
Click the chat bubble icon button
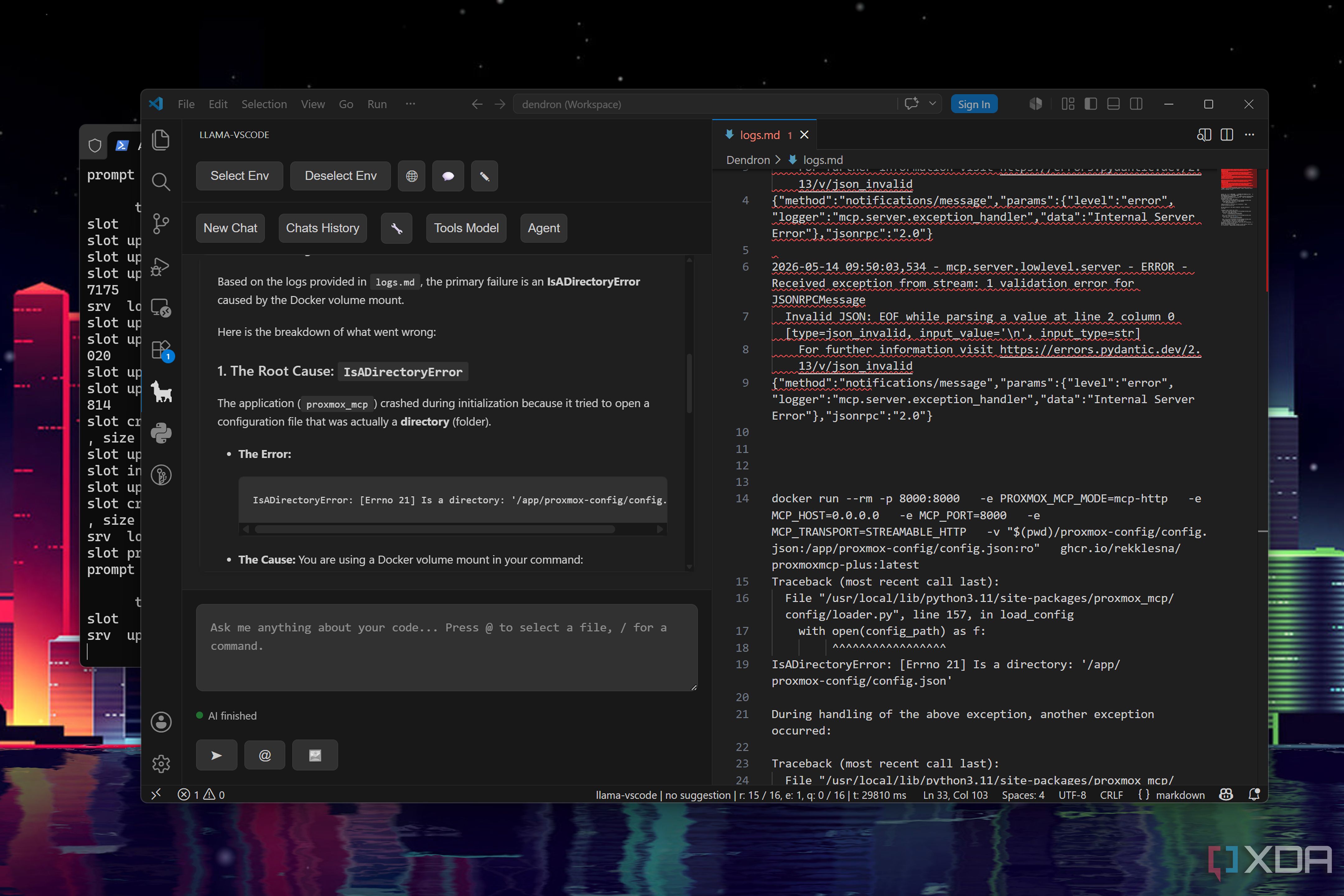coord(448,176)
